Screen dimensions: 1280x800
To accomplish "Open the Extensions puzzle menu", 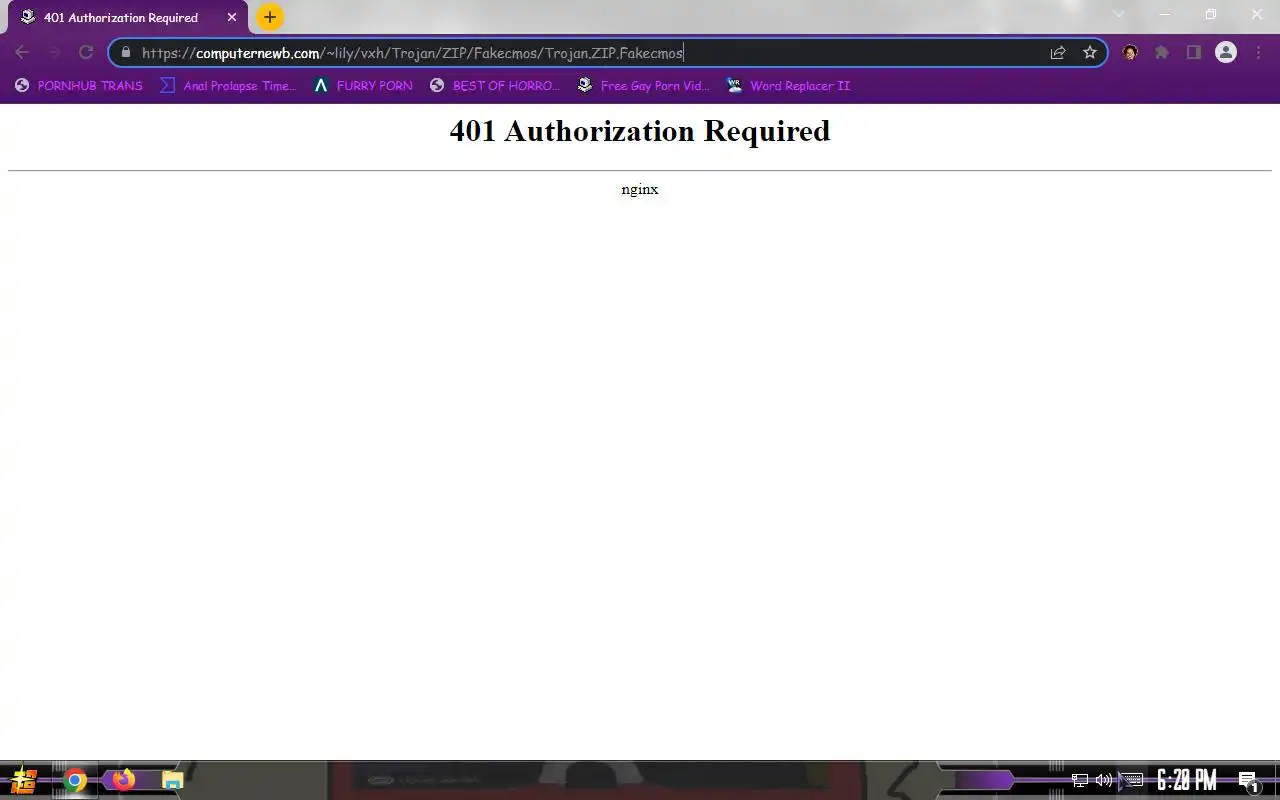I will click(x=1162, y=52).
